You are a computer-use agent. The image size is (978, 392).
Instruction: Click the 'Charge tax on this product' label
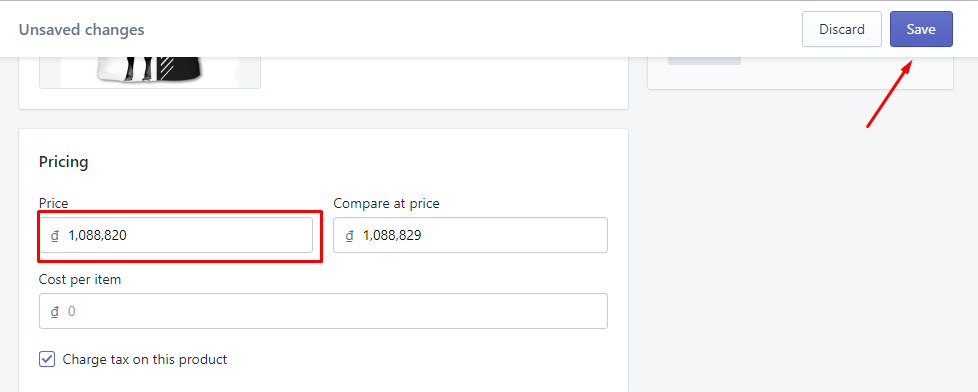coord(145,360)
